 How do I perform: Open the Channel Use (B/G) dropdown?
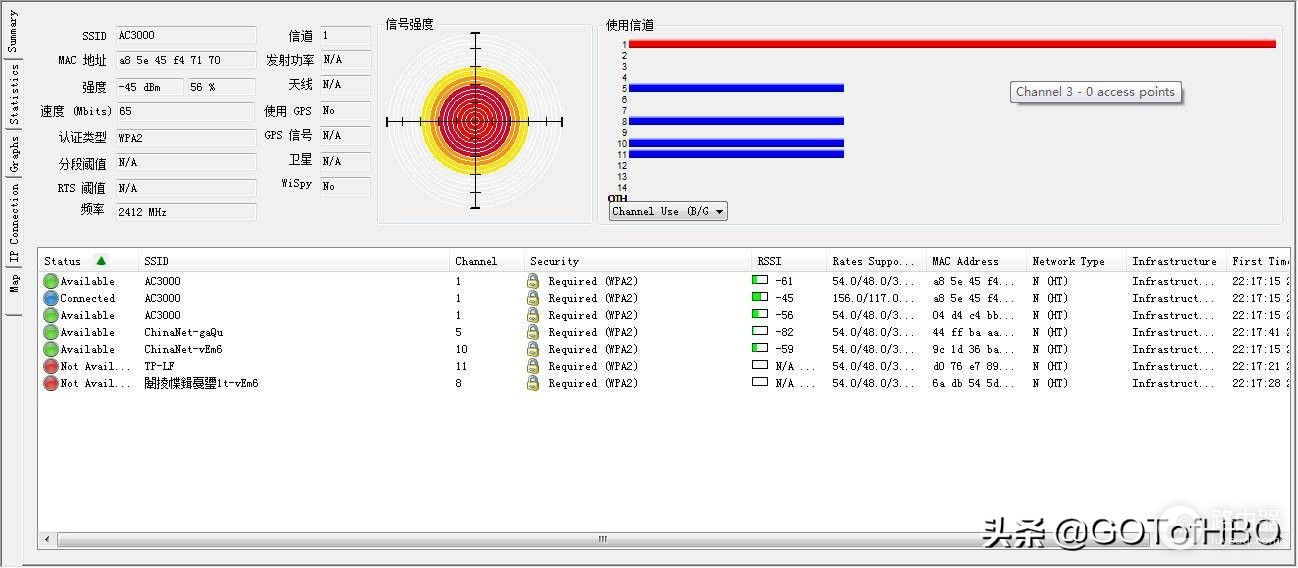[668, 211]
